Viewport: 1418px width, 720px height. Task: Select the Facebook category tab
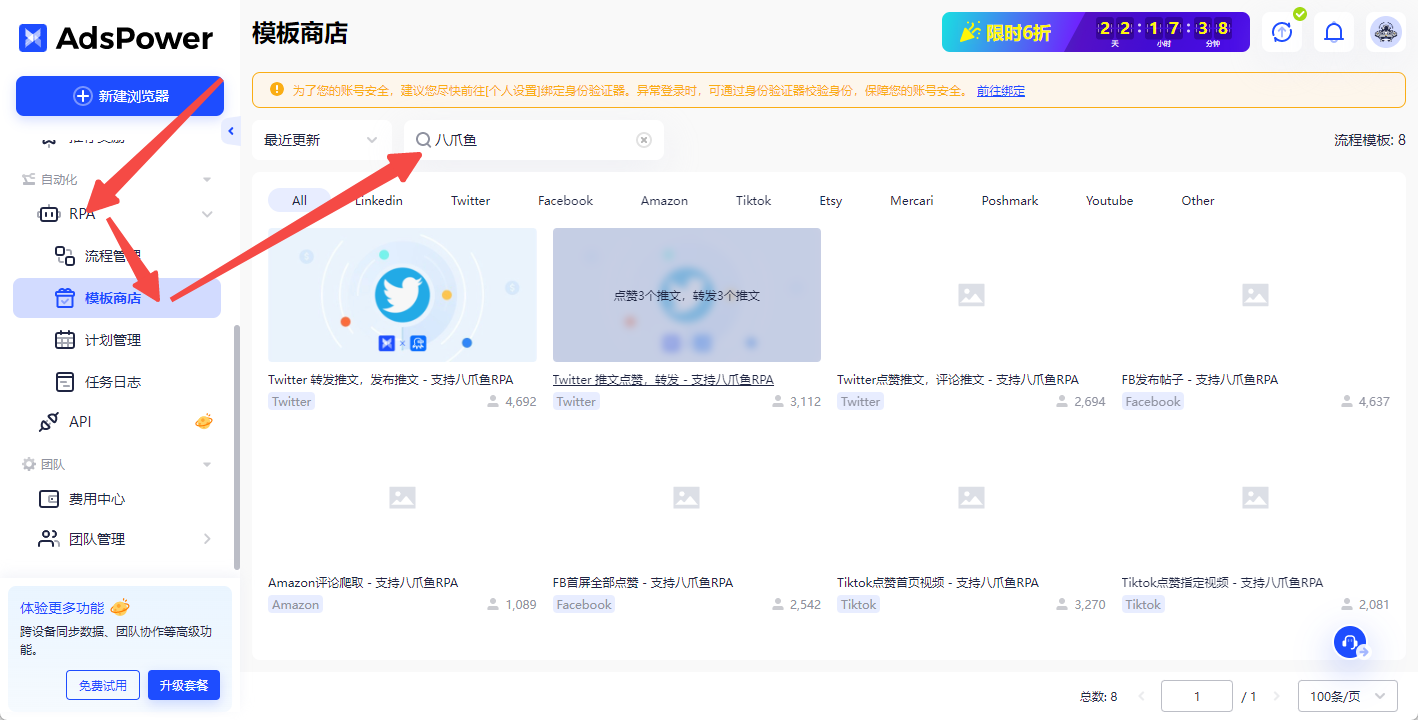click(x=565, y=200)
